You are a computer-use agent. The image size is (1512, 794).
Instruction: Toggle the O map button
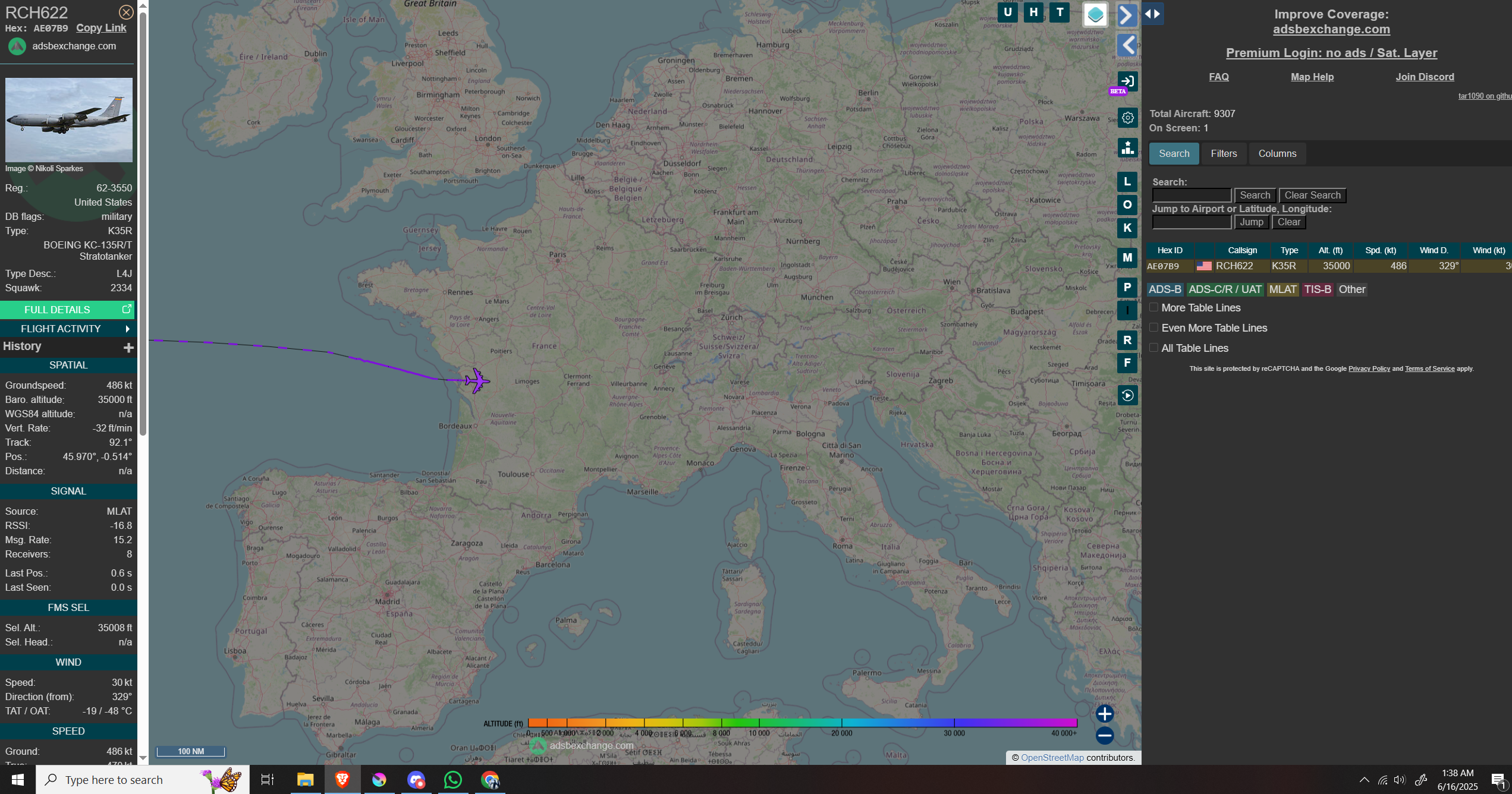click(x=1127, y=204)
